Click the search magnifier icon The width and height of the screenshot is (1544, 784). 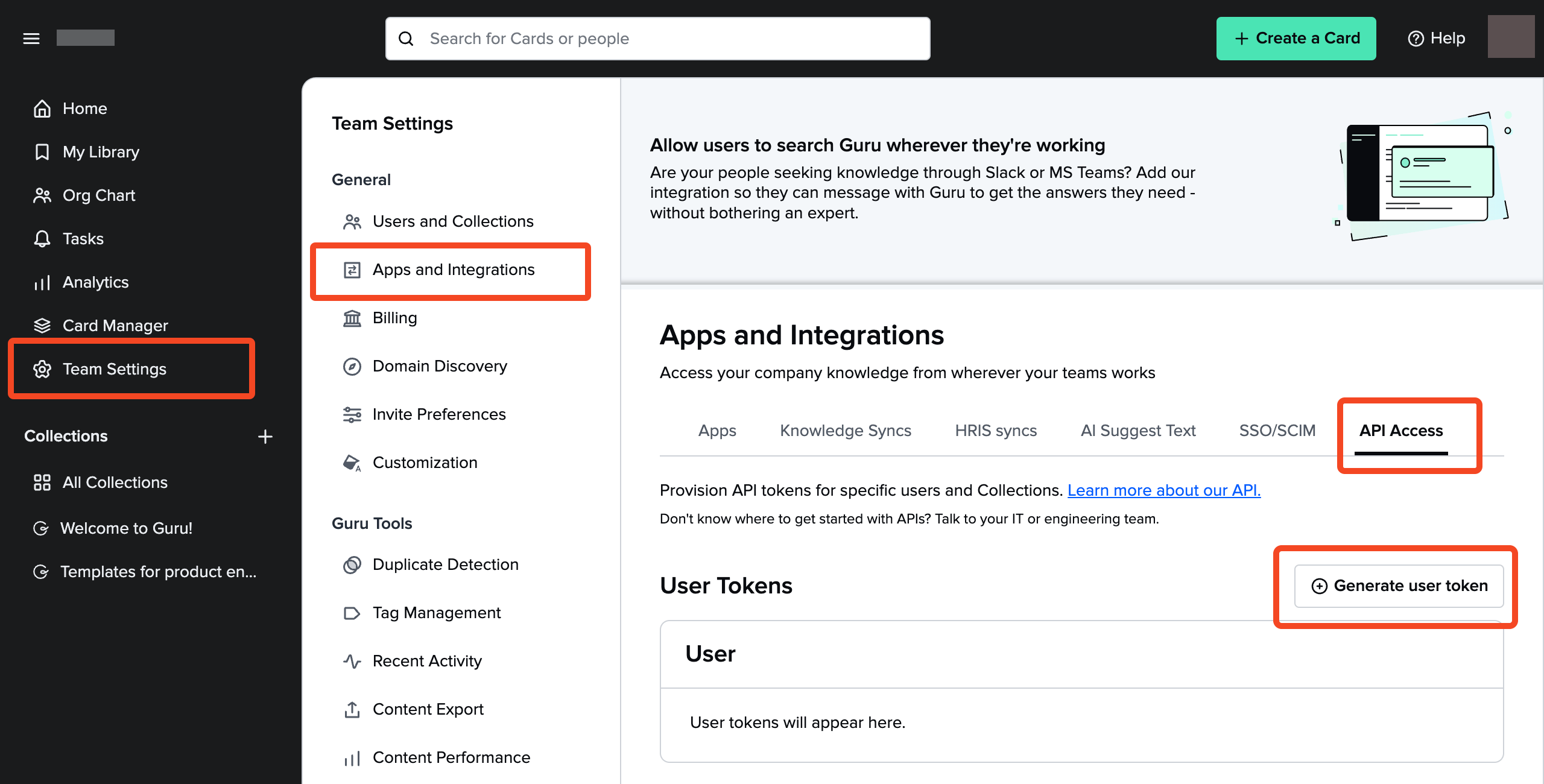(x=407, y=39)
